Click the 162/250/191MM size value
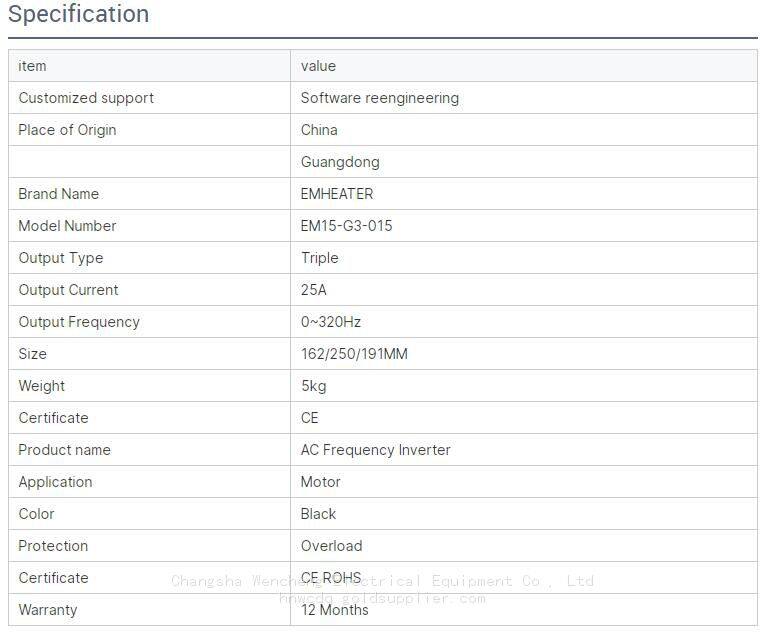The image size is (760, 632). [x=354, y=354]
